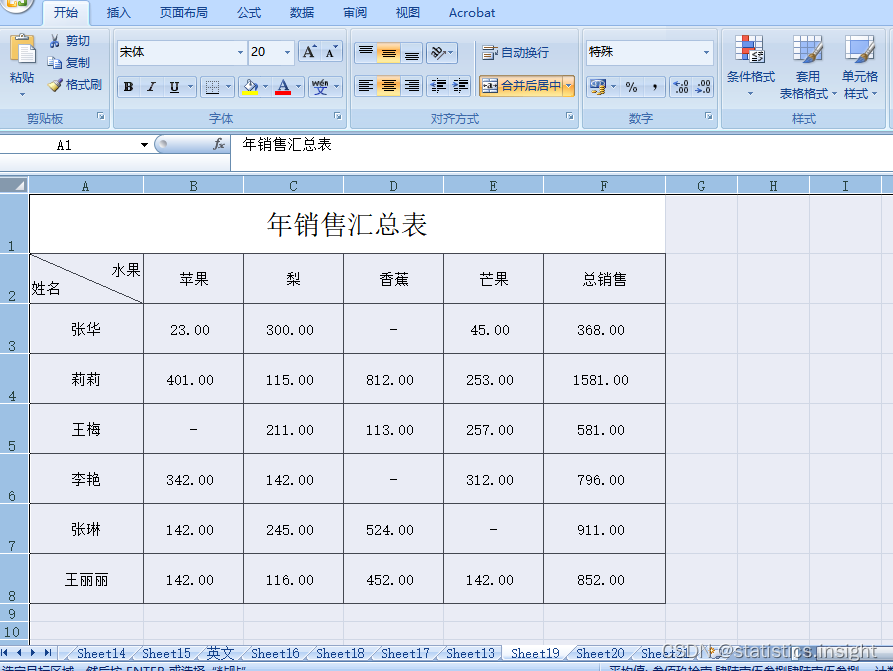Align text right
This screenshot has height=671, width=893.
[411, 86]
